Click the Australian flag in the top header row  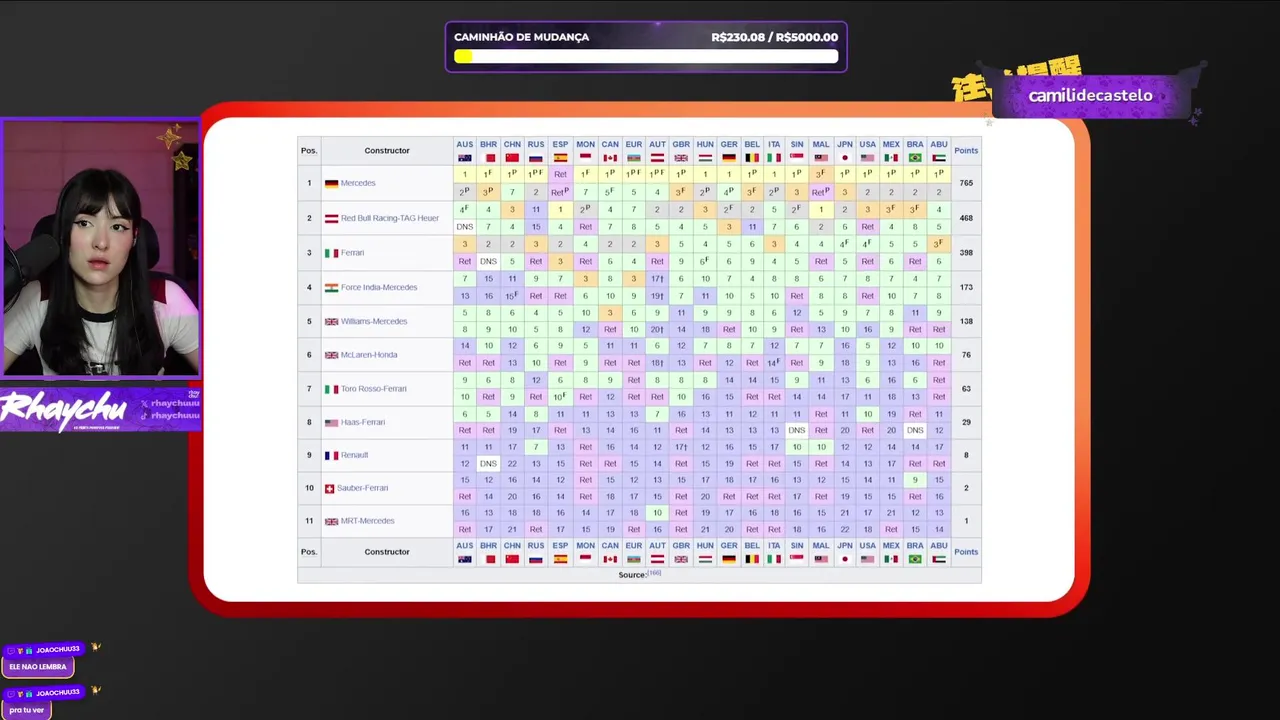(464, 158)
